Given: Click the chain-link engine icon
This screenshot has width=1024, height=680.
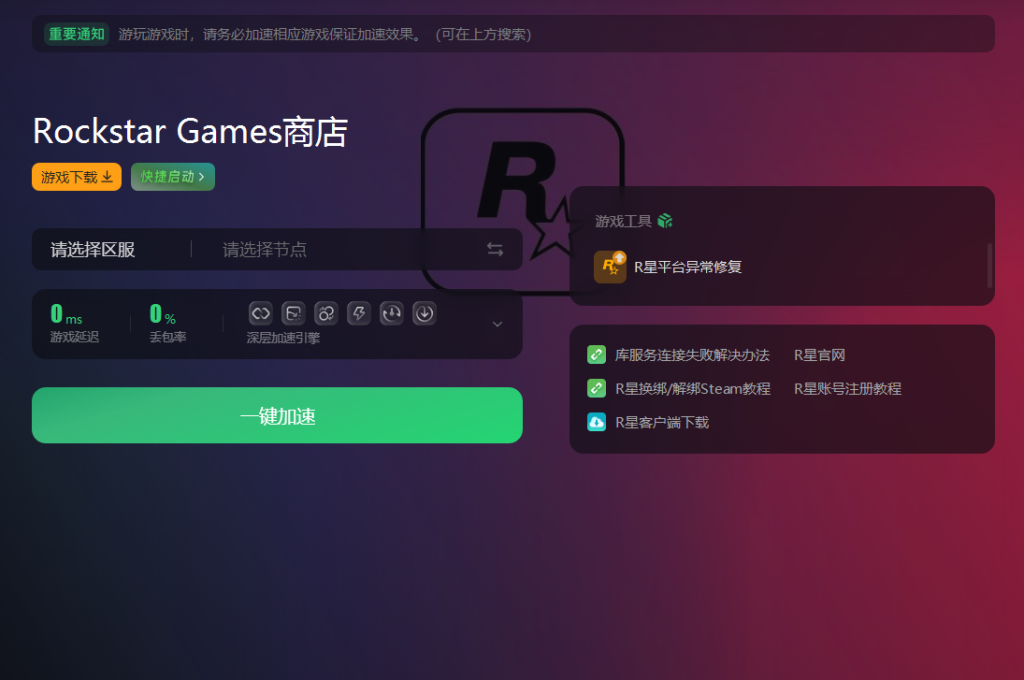Looking at the screenshot, I should 261,314.
